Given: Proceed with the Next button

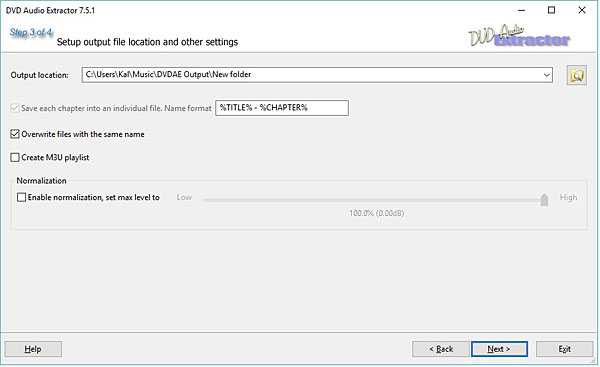Looking at the screenshot, I should click(x=499, y=349).
